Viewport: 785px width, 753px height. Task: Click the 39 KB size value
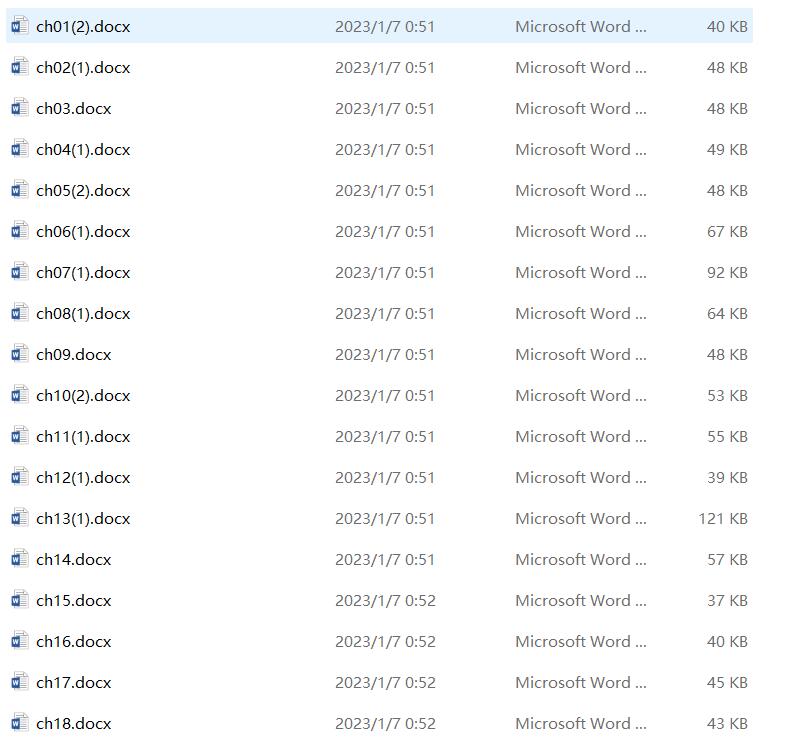[727, 478]
